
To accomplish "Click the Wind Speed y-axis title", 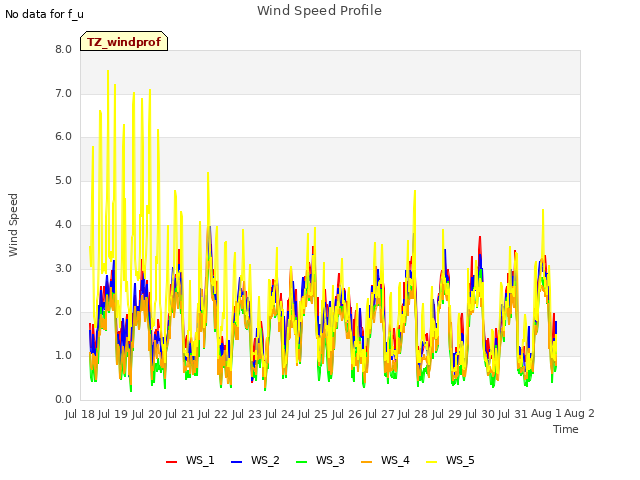I will [13, 225].
